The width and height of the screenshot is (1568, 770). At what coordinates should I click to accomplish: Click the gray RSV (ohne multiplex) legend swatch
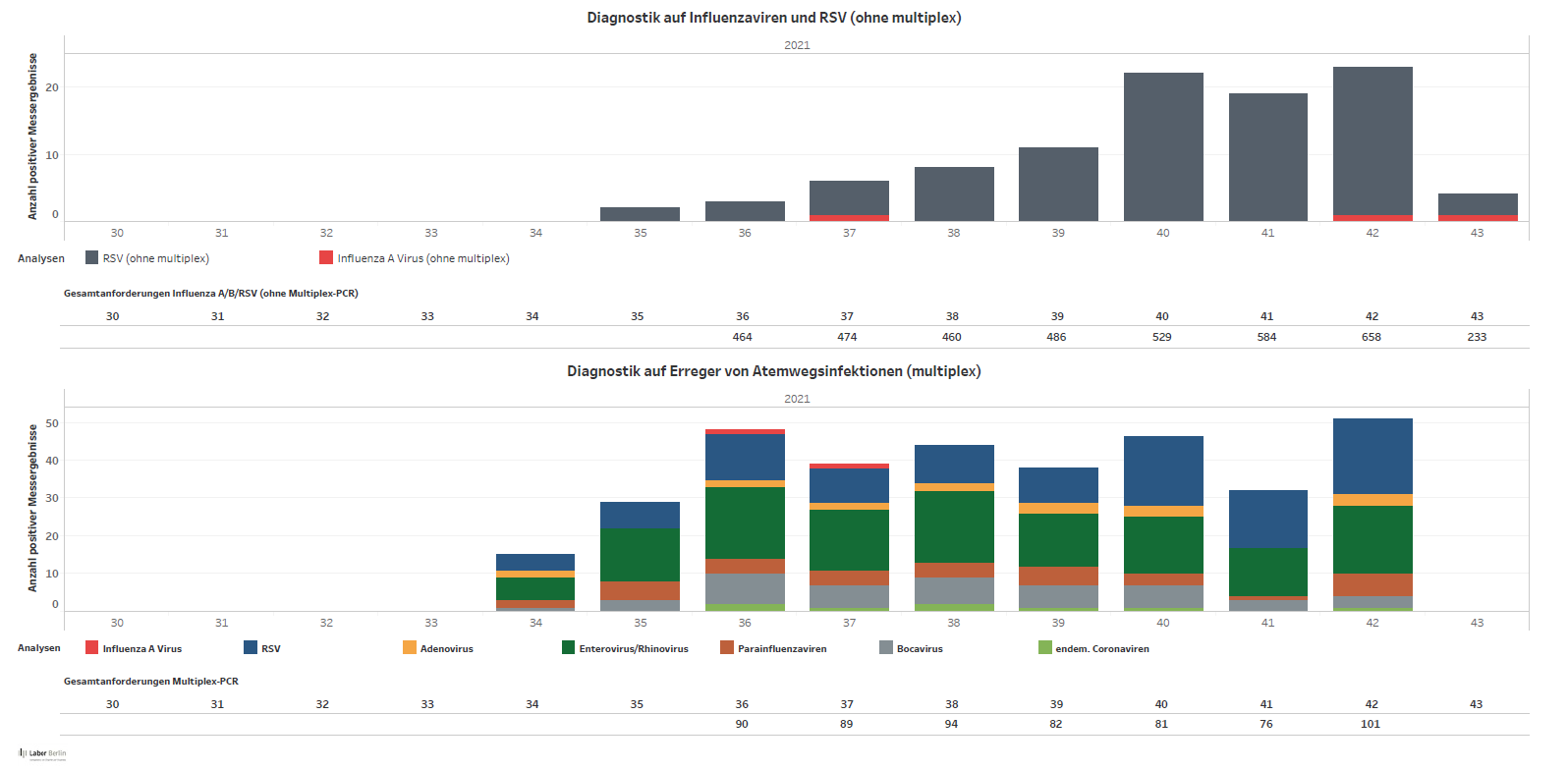click(91, 258)
